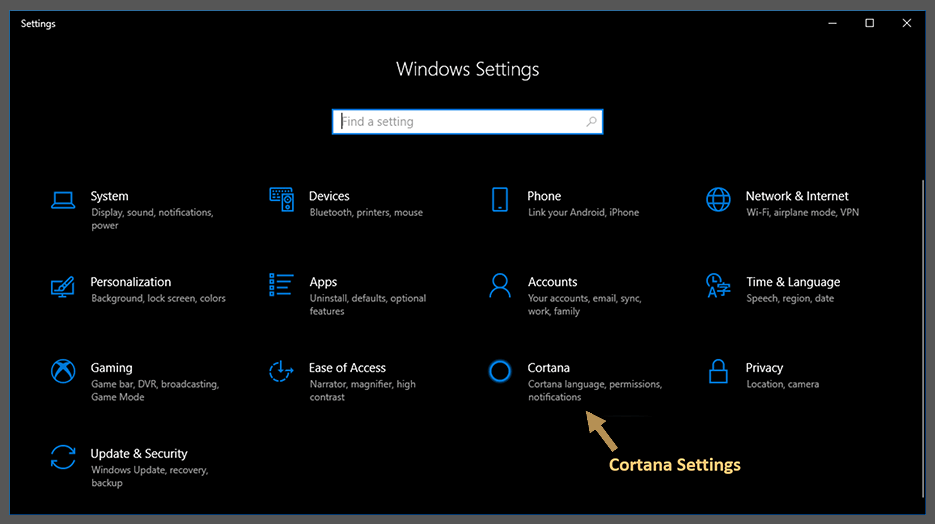Screen dimensions: 935x524
Task: Click the Phone title text
Action: [544, 196]
